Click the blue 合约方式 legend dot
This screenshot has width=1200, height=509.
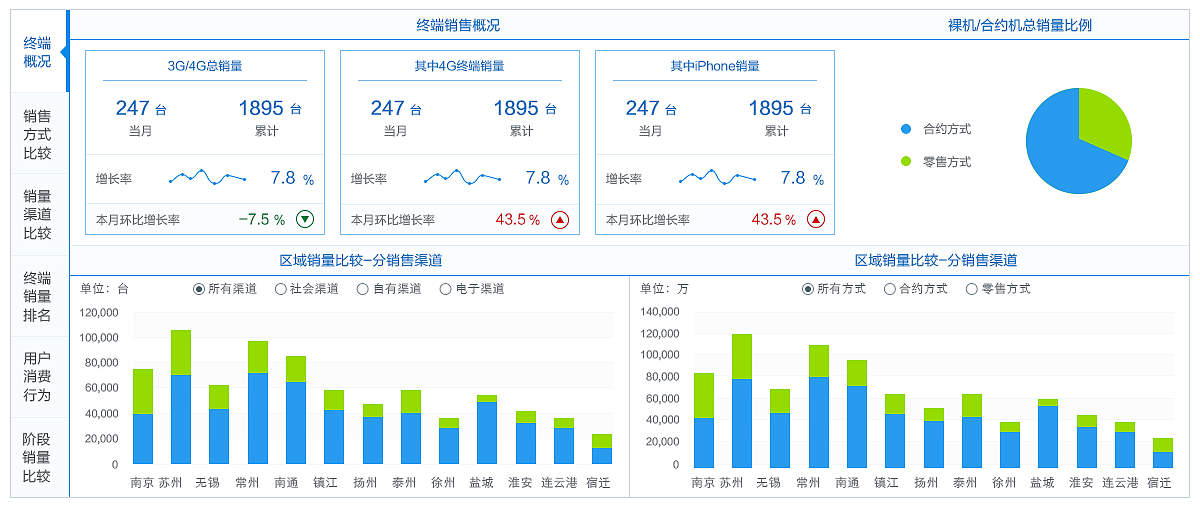[x=906, y=129]
